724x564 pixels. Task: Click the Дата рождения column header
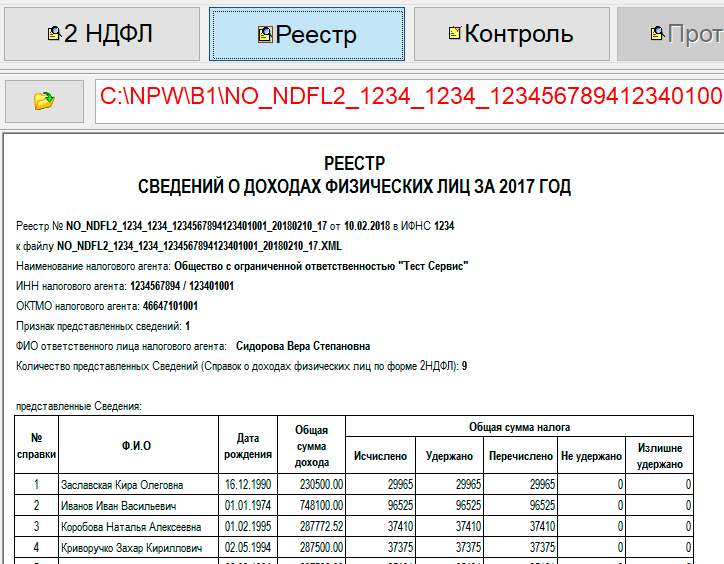pyautogui.click(x=248, y=446)
